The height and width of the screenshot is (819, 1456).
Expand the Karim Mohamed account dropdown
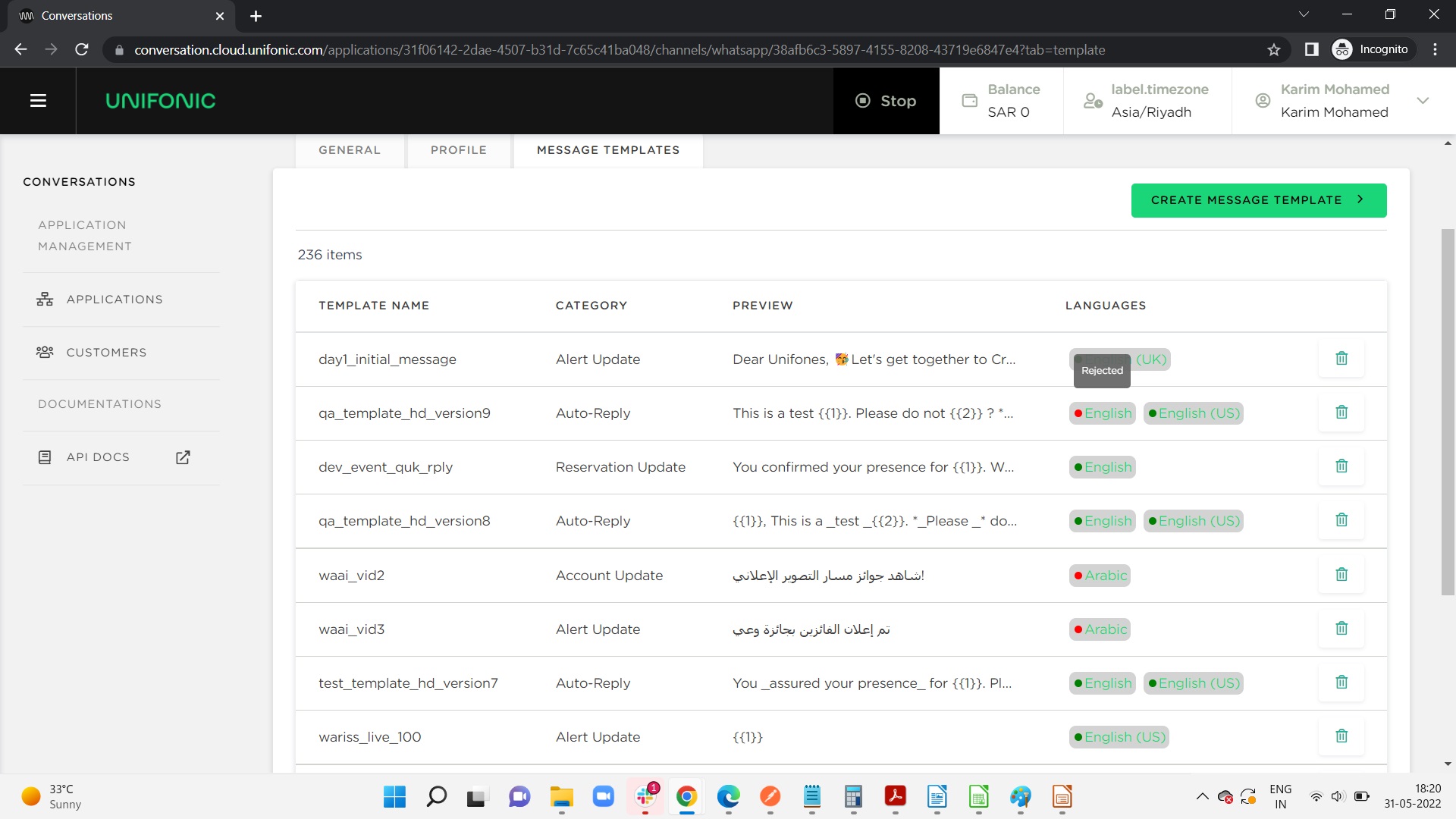click(1423, 101)
